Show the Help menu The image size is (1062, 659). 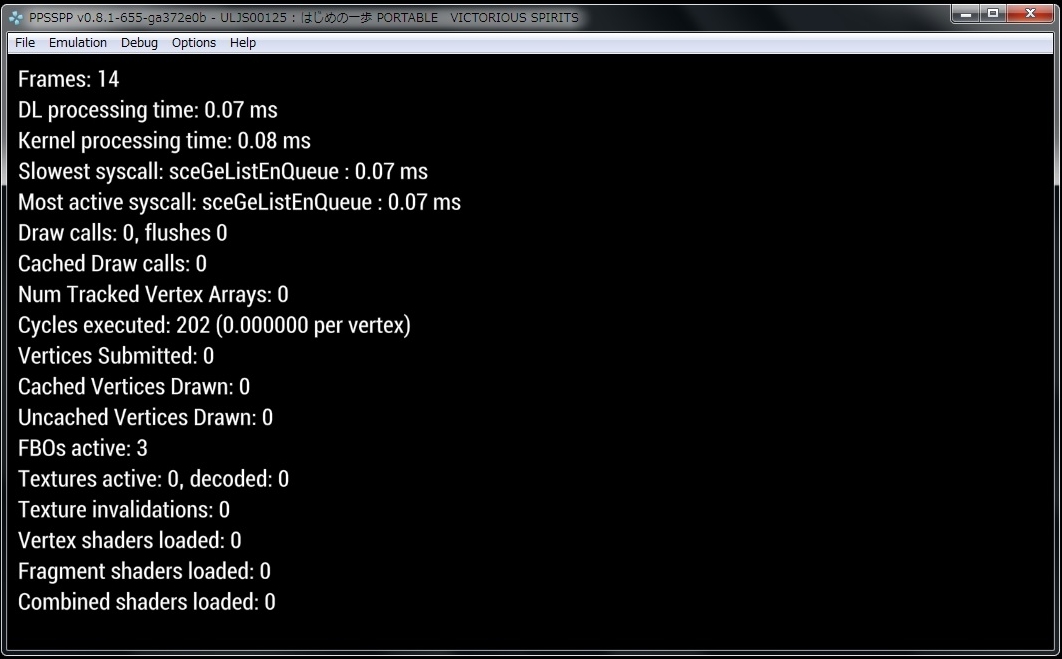click(243, 43)
